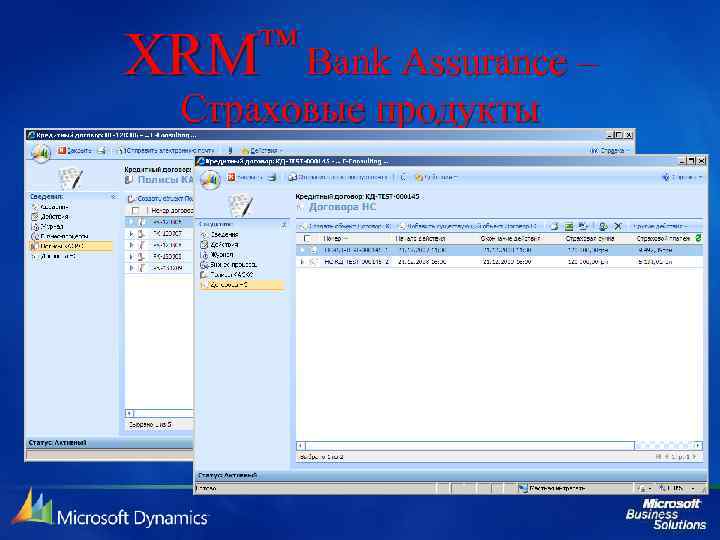The height and width of the screenshot is (540, 720).
Task: Select the second НС-КД-TEST-000145 record
Action: [499, 261]
